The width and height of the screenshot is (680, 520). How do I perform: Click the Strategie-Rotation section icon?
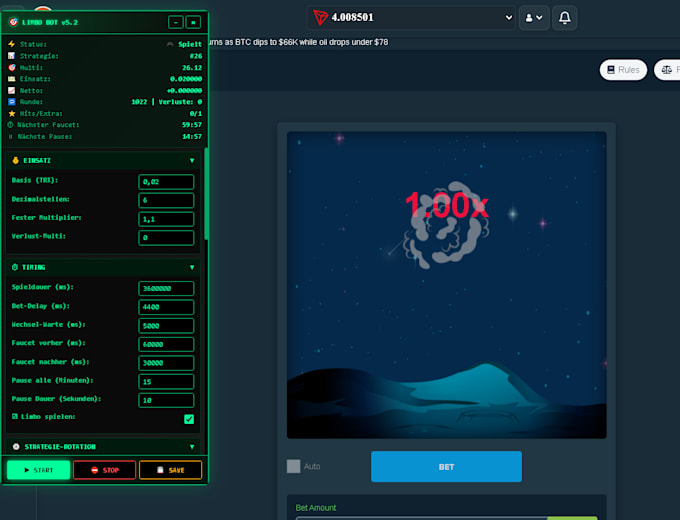tap(16, 446)
